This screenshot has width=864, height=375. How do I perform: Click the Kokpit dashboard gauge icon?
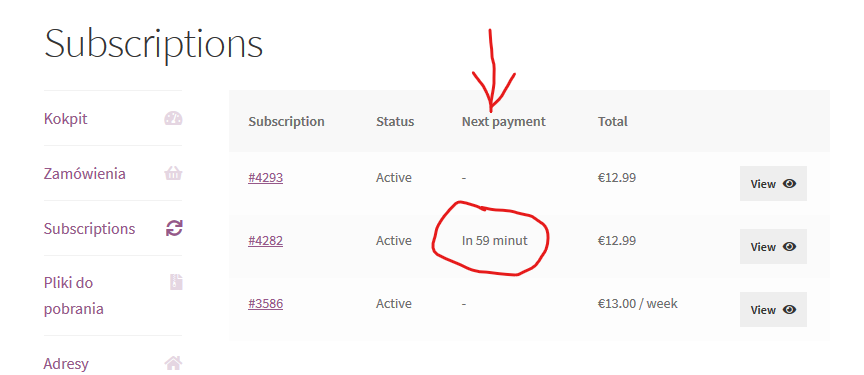pyautogui.click(x=173, y=118)
